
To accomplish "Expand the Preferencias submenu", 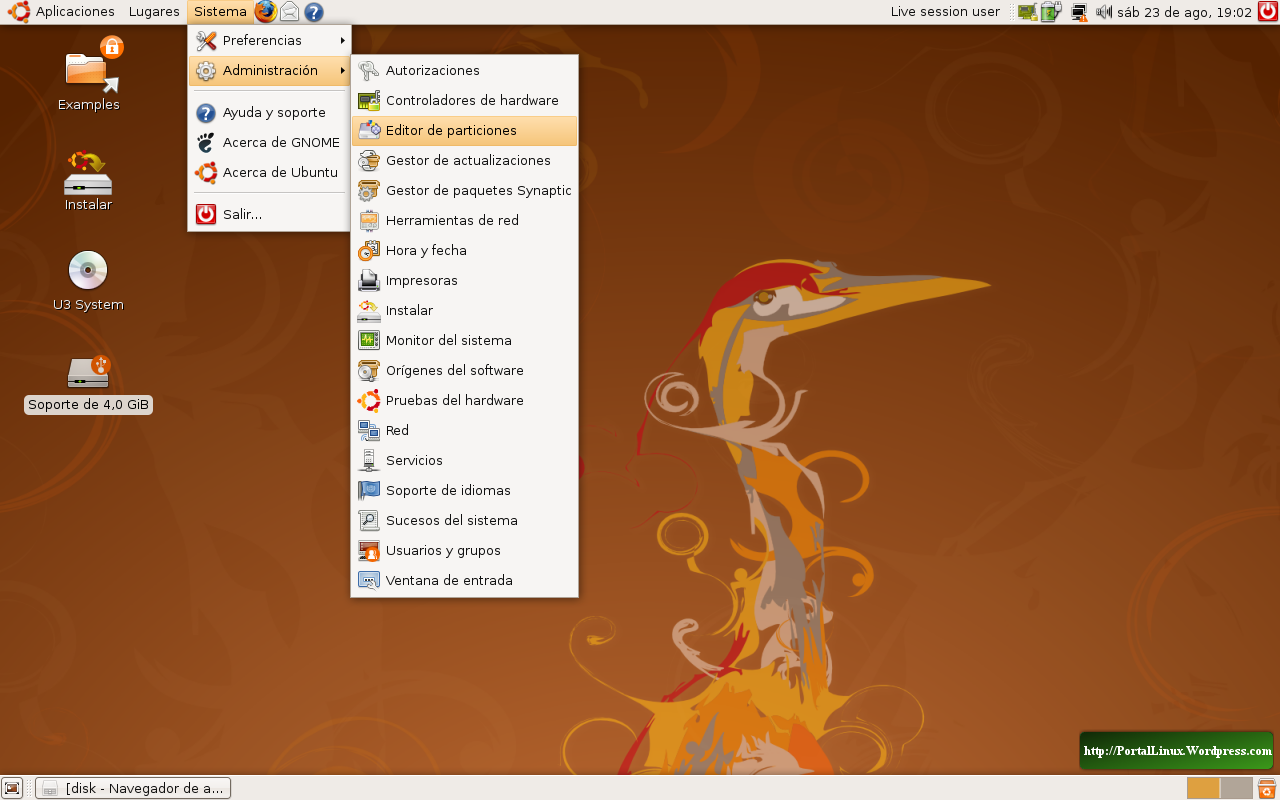I will (270, 41).
